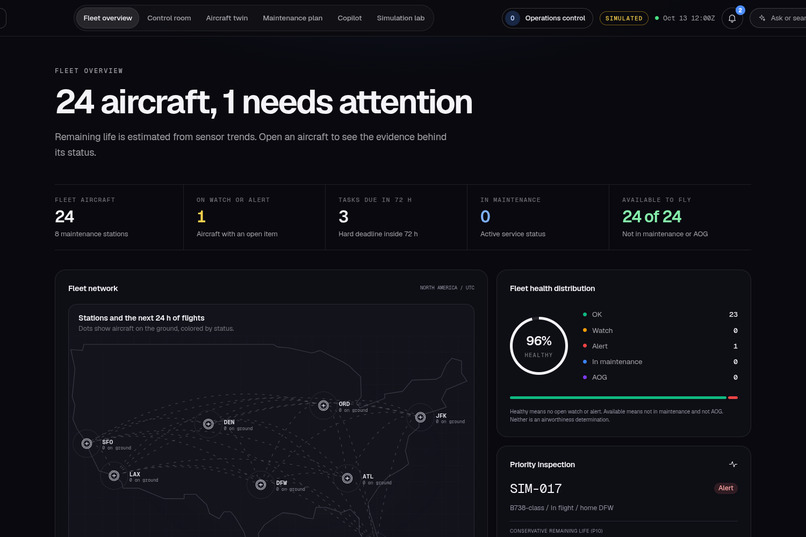
Task: Open the Aircraft twin tab
Action: tap(227, 18)
